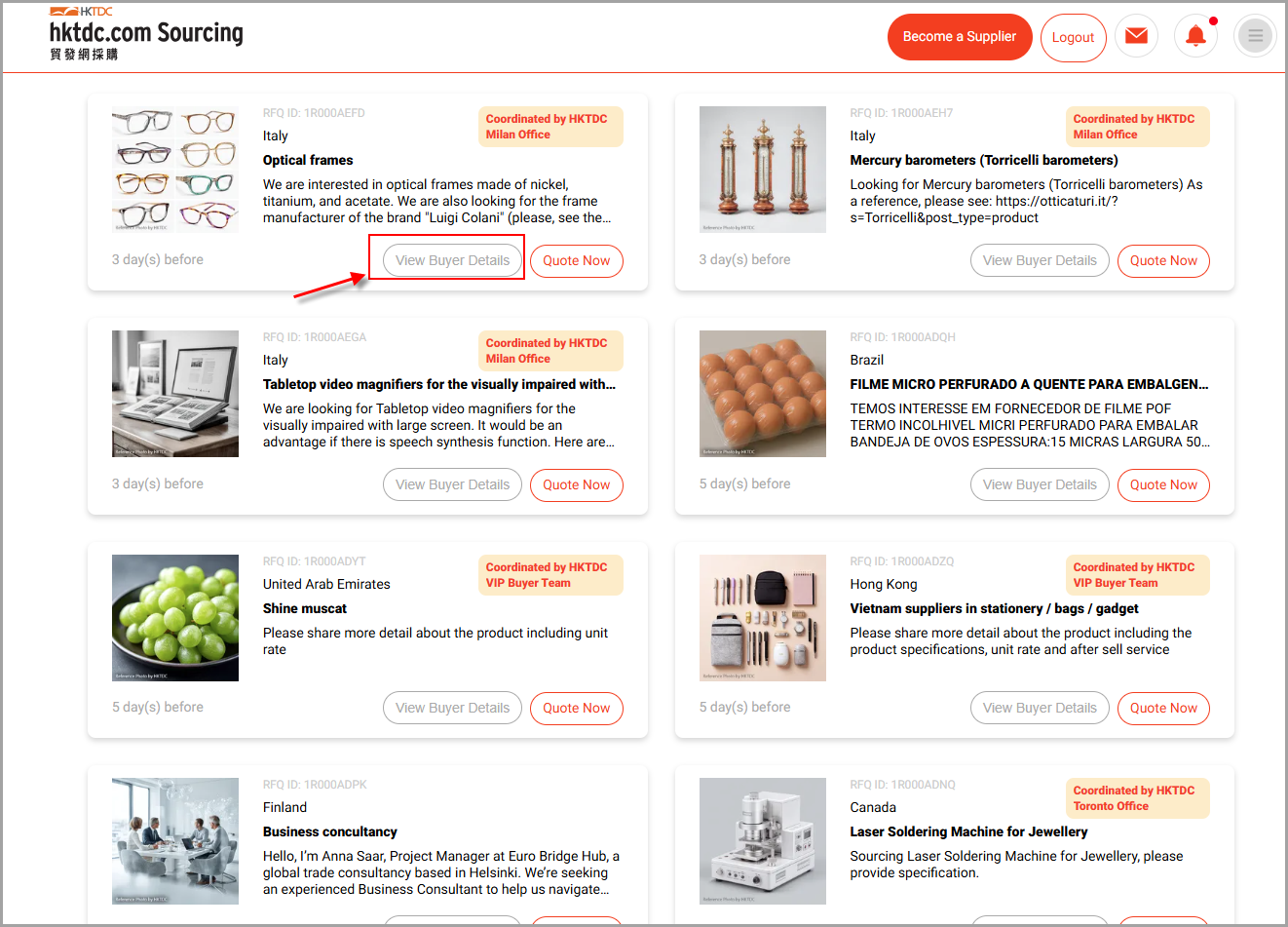This screenshot has width=1288, height=927.
Task: Open the Business consultancy title
Action: point(330,831)
